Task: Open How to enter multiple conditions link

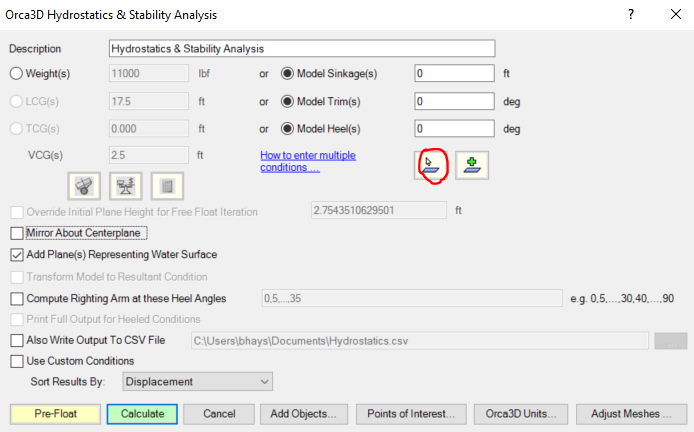Action: 308,161
